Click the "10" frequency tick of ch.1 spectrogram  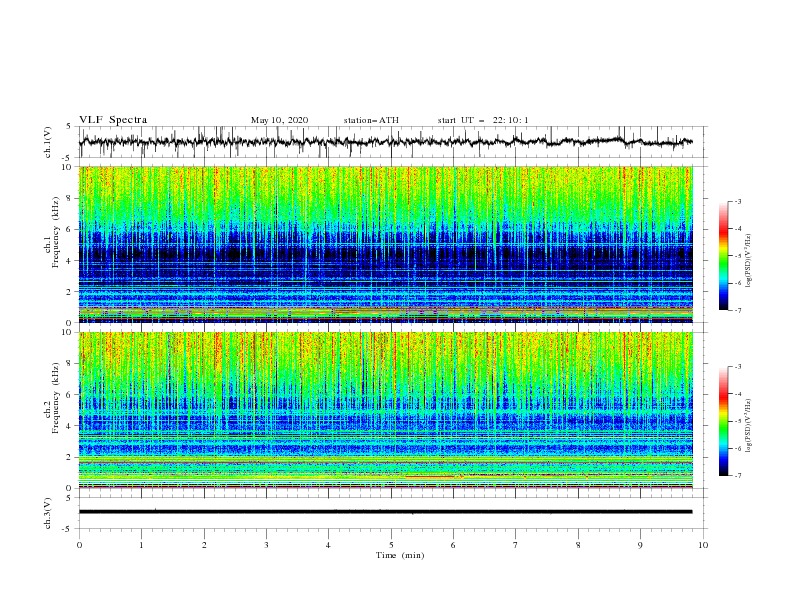coord(69,167)
